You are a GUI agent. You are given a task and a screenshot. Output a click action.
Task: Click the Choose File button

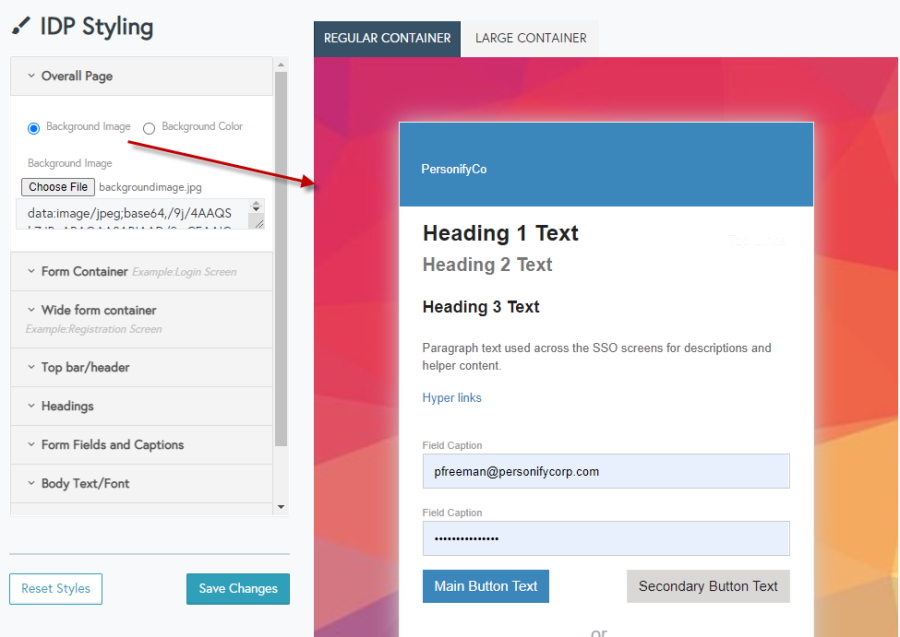pos(58,187)
